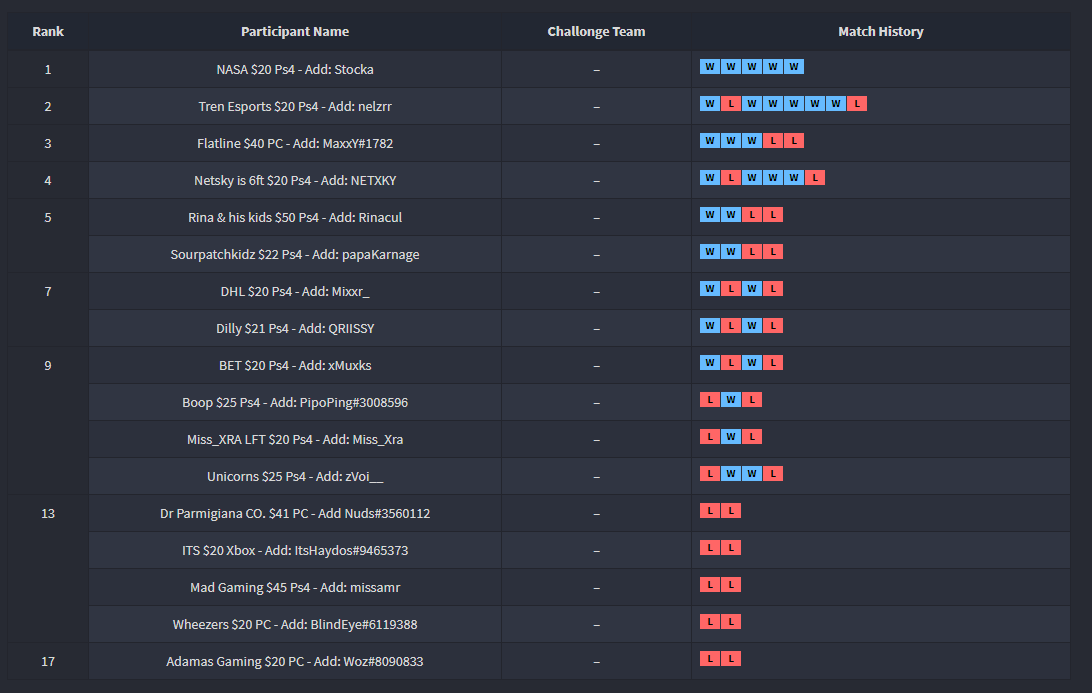
Task: Click first W badge in DHL row
Action: click(710, 288)
